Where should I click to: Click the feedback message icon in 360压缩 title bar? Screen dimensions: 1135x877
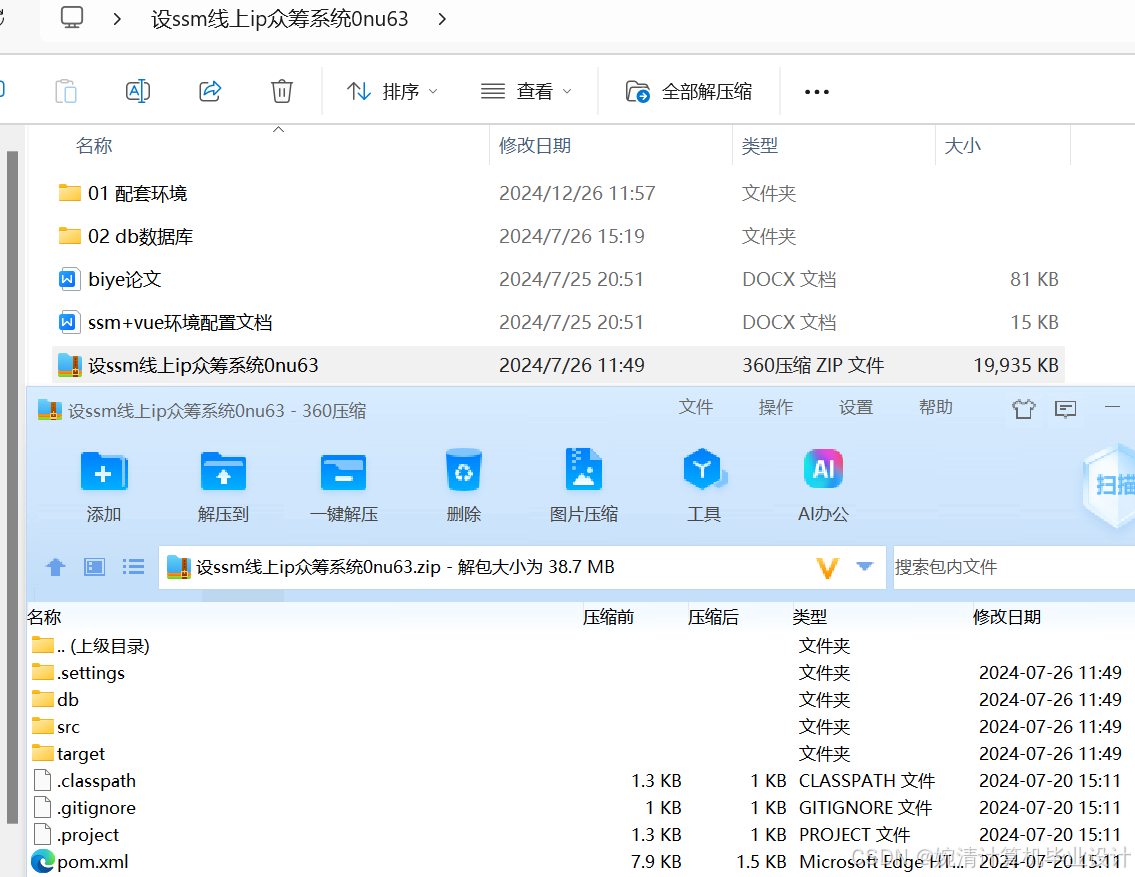pyautogui.click(x=1066, y=410)
